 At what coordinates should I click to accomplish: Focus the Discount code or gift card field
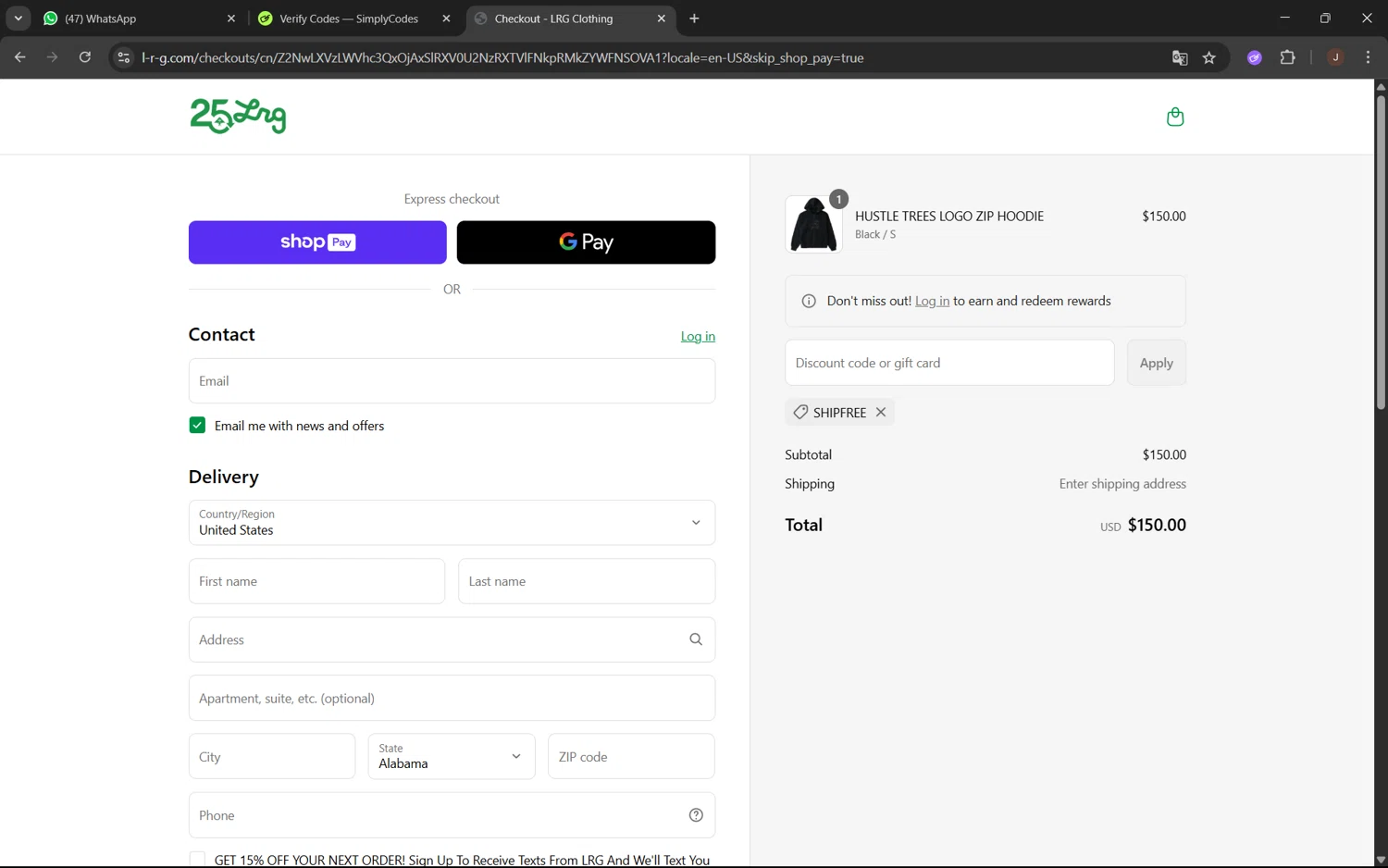[x=949, y=363]
